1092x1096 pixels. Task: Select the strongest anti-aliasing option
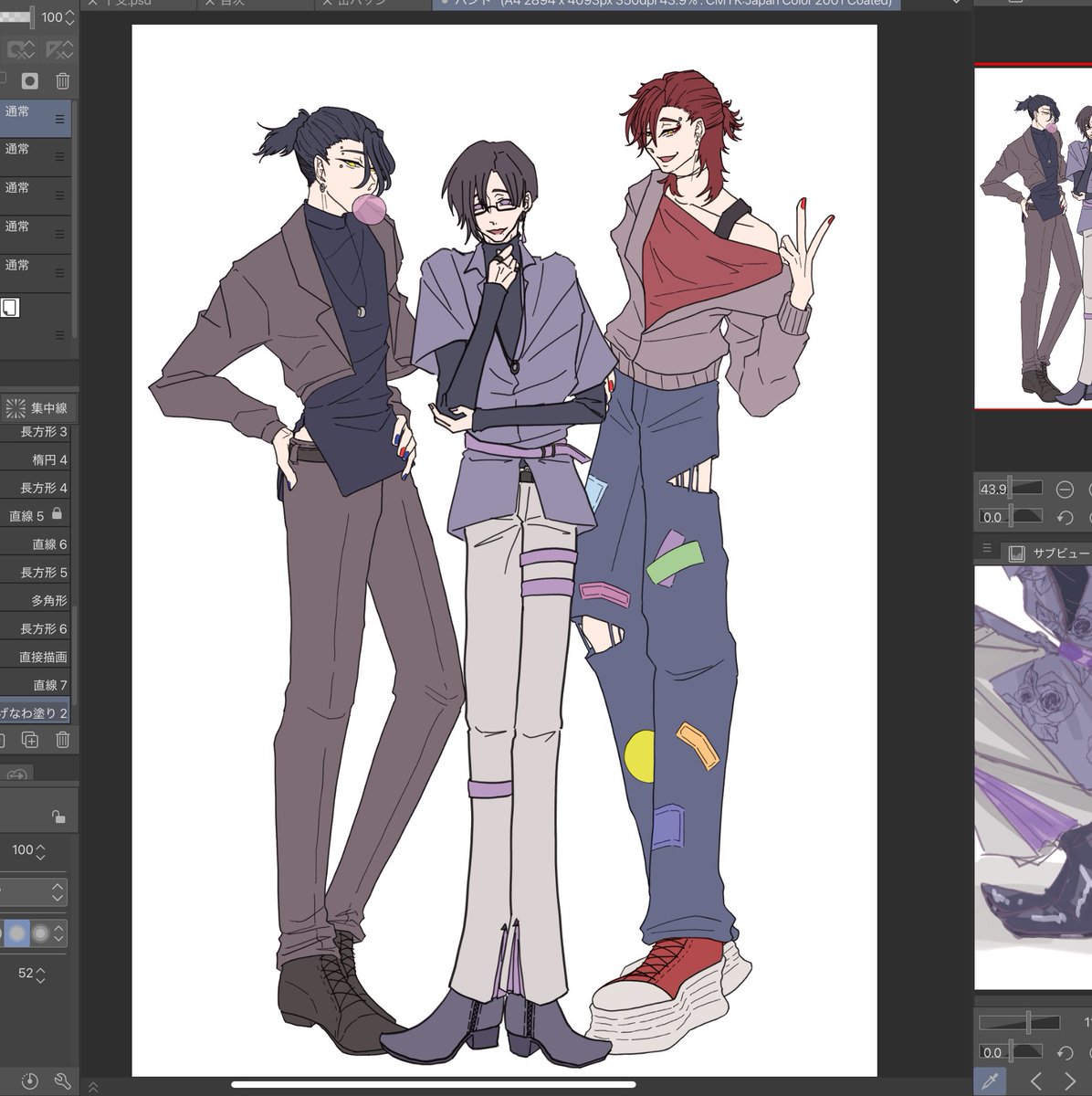pyautogui.click(x=40, y=933)
